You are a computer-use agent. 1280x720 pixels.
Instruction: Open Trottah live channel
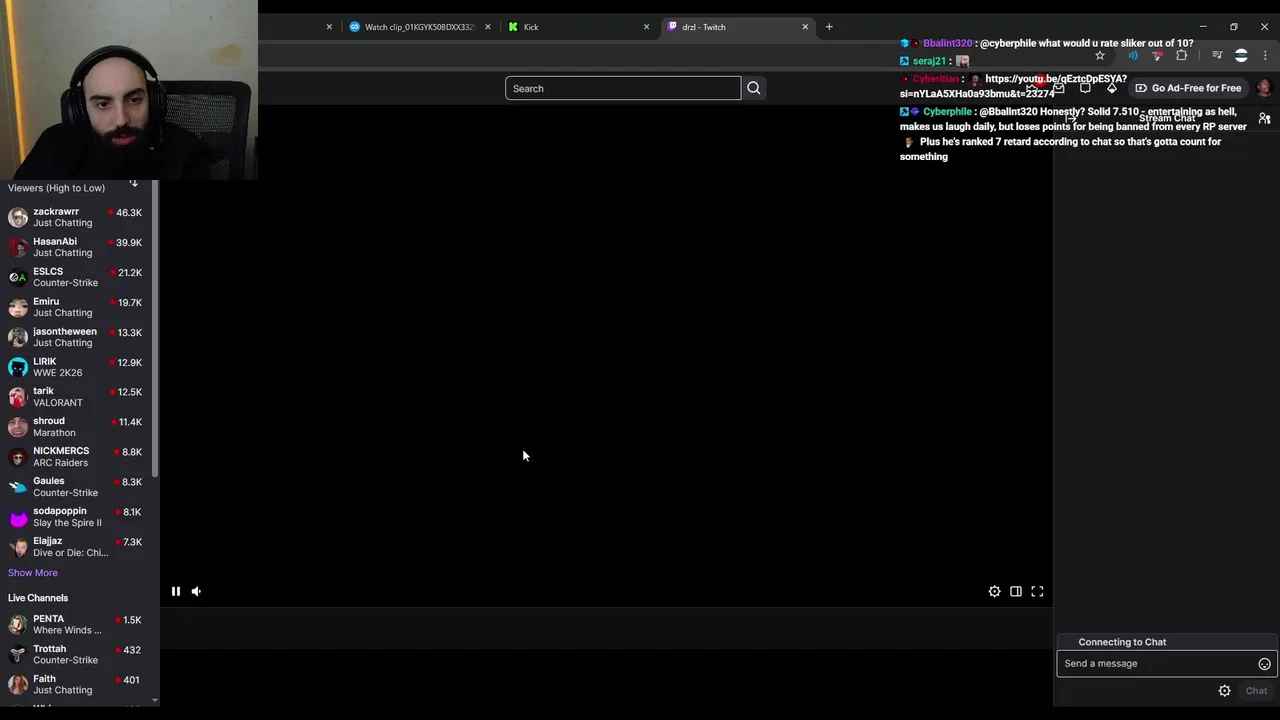76,655
